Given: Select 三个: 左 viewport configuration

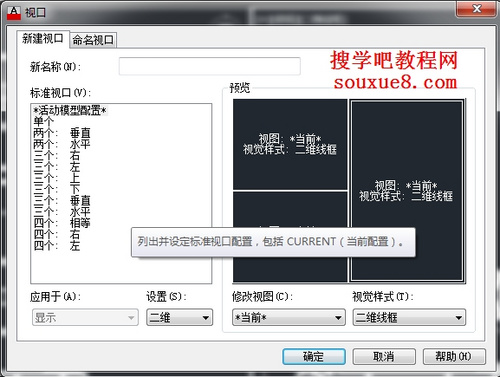Looking at the screenshot, I should pos(57,167).
